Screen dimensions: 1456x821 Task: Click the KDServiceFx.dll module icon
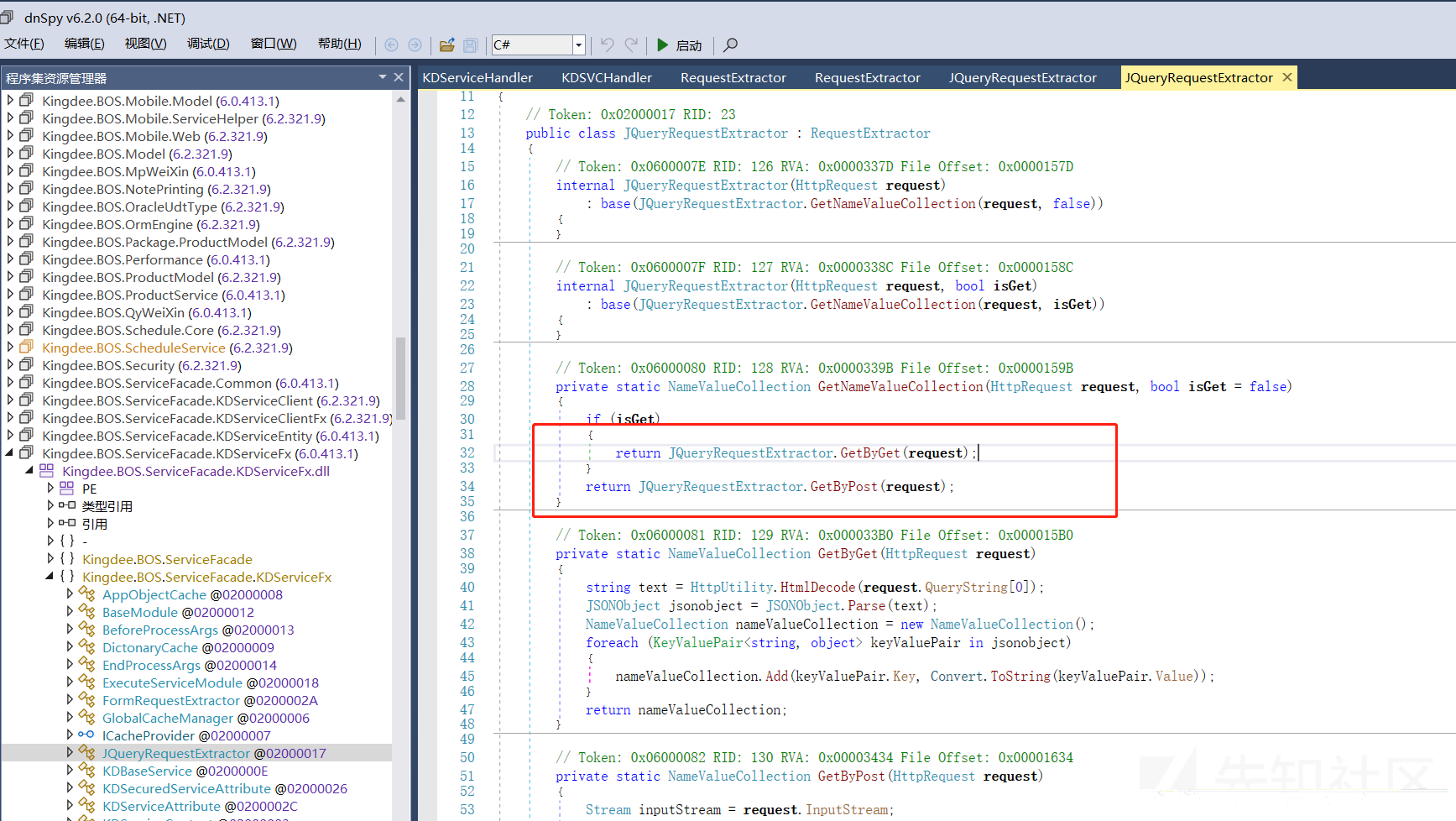coord(47,471)
